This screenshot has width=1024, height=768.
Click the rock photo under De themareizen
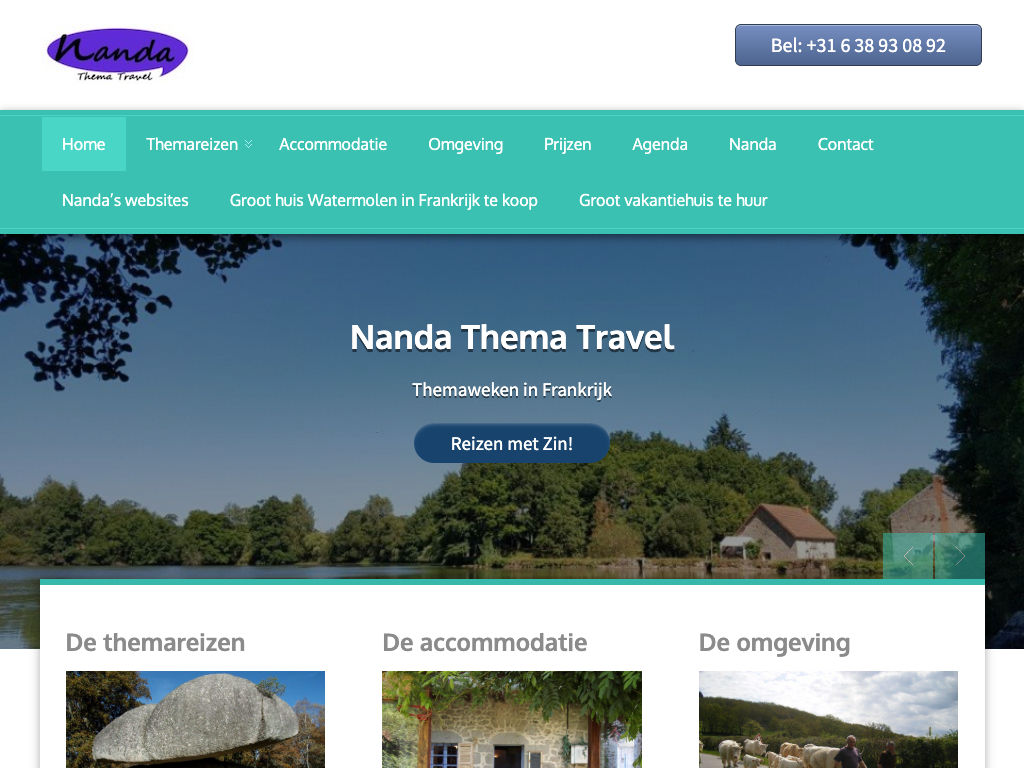coord(195,719)
